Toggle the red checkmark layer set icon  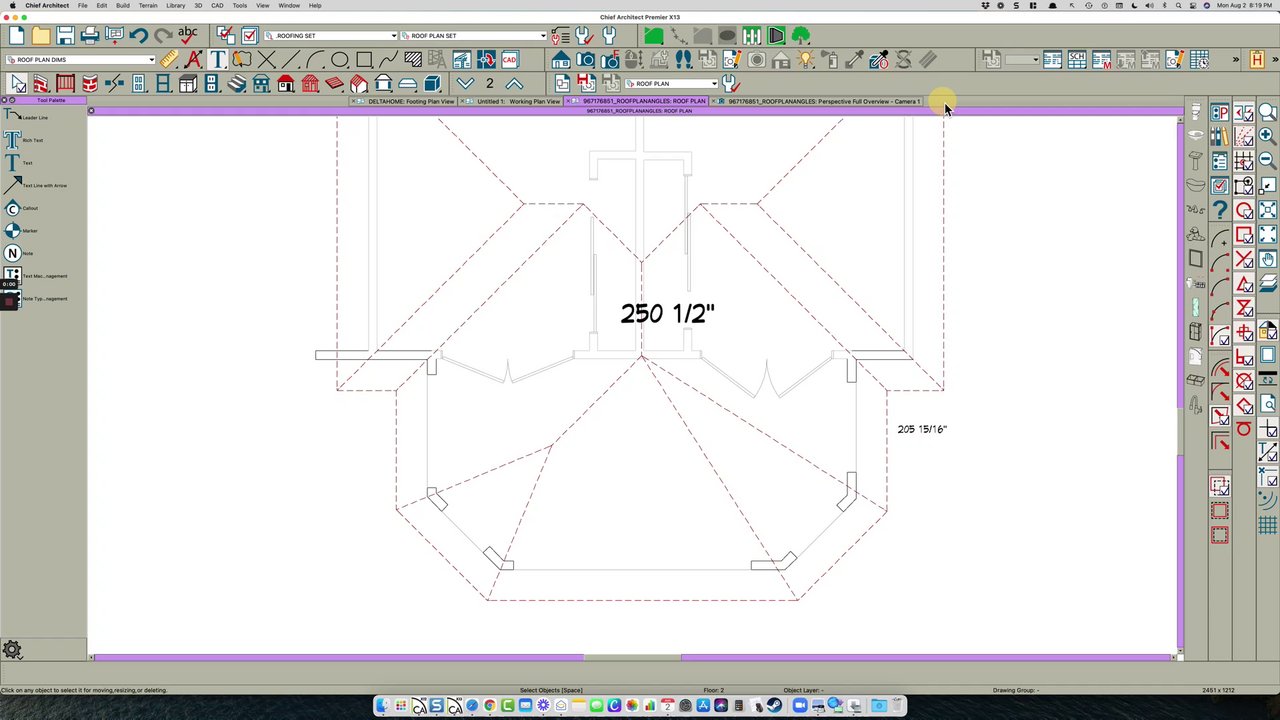(x=226, y=36)
